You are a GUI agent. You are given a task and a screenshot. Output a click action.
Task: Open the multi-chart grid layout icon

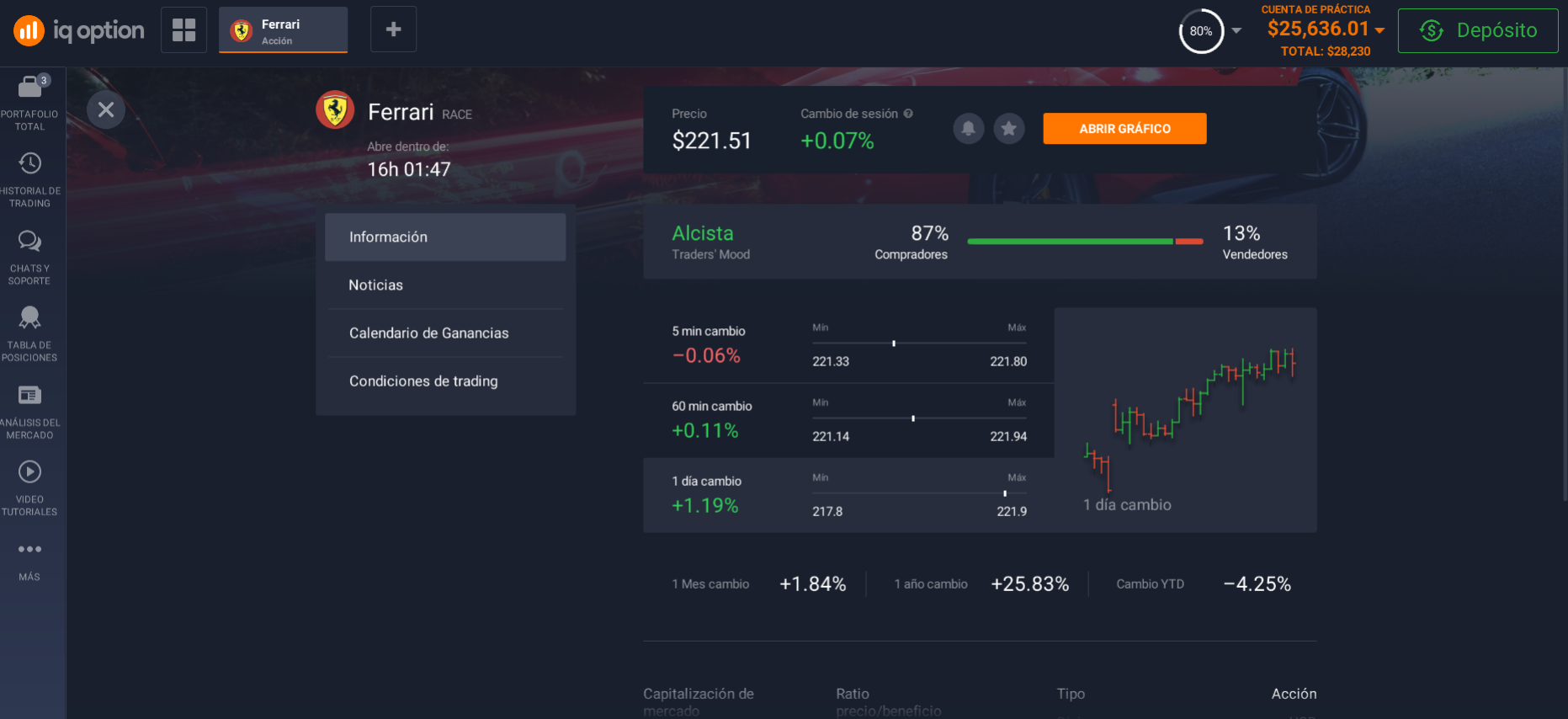point(183,30)
